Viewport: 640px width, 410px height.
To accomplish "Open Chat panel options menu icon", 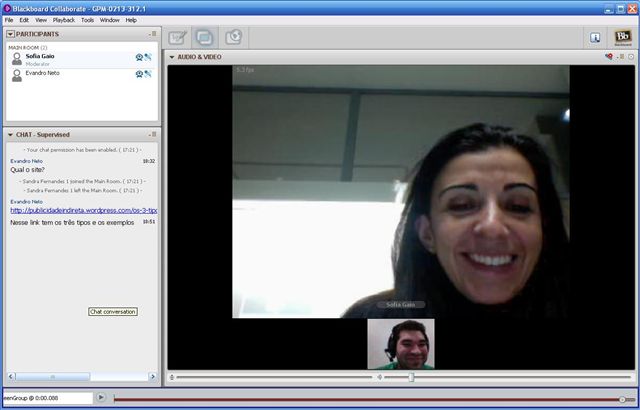I will (x=153, y=134).
